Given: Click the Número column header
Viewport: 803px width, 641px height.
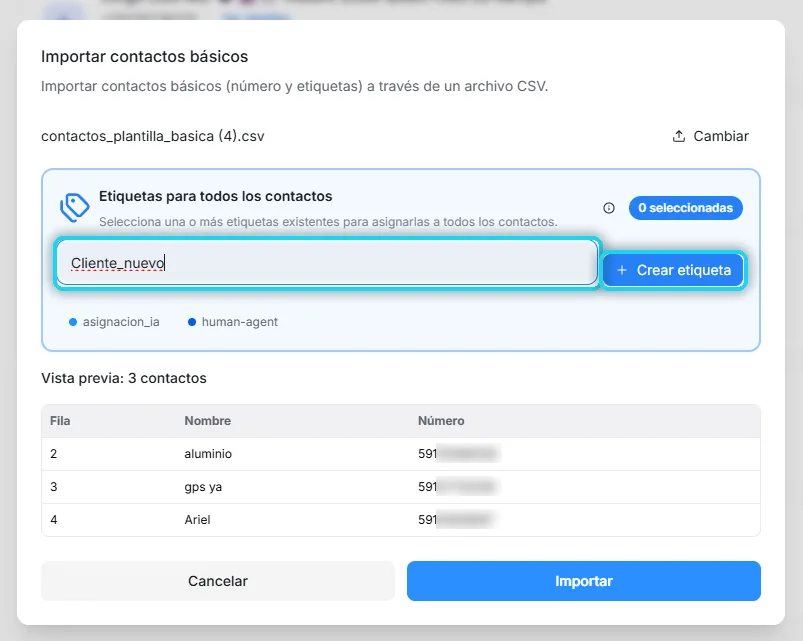Looking at the screenshot, I should (441, 421).
